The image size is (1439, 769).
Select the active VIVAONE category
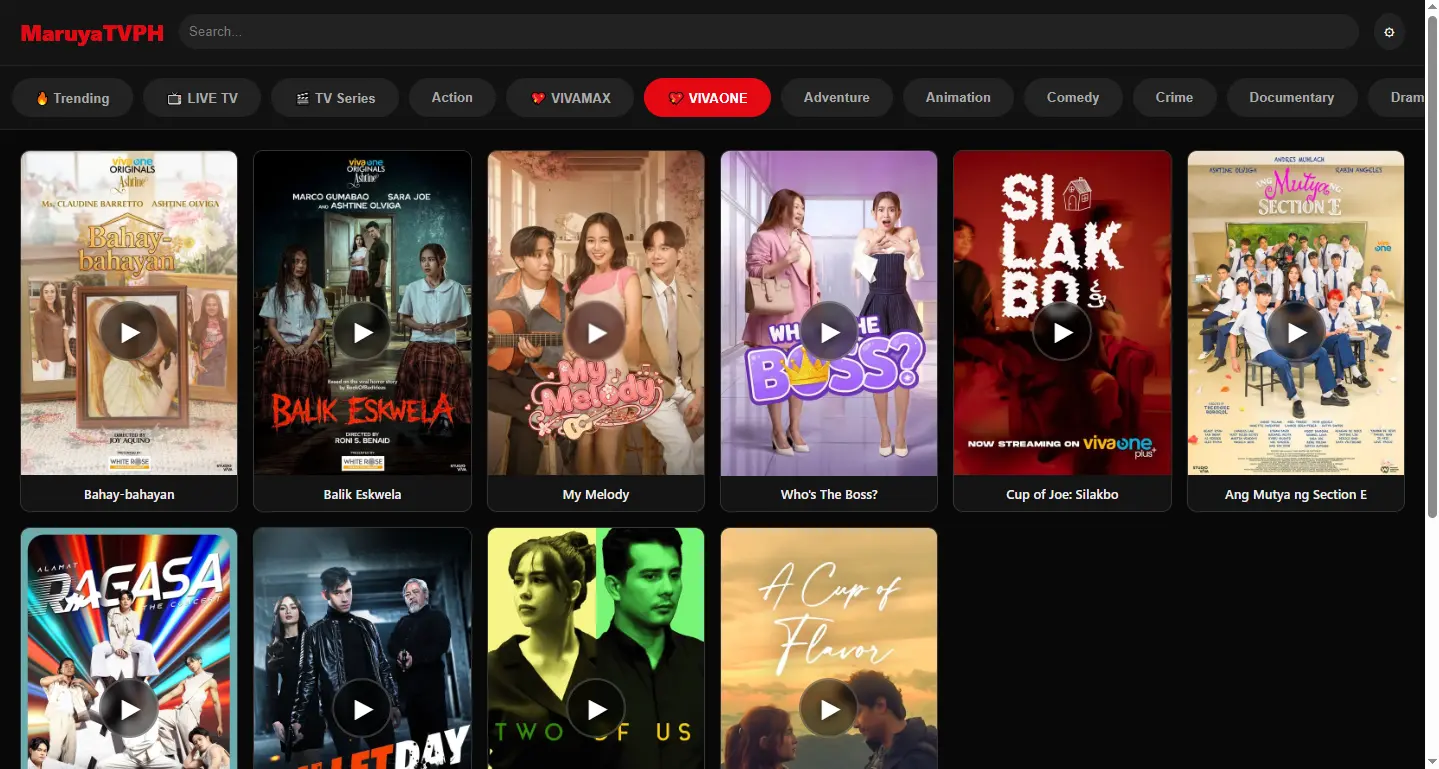click(x=707, y=98)
